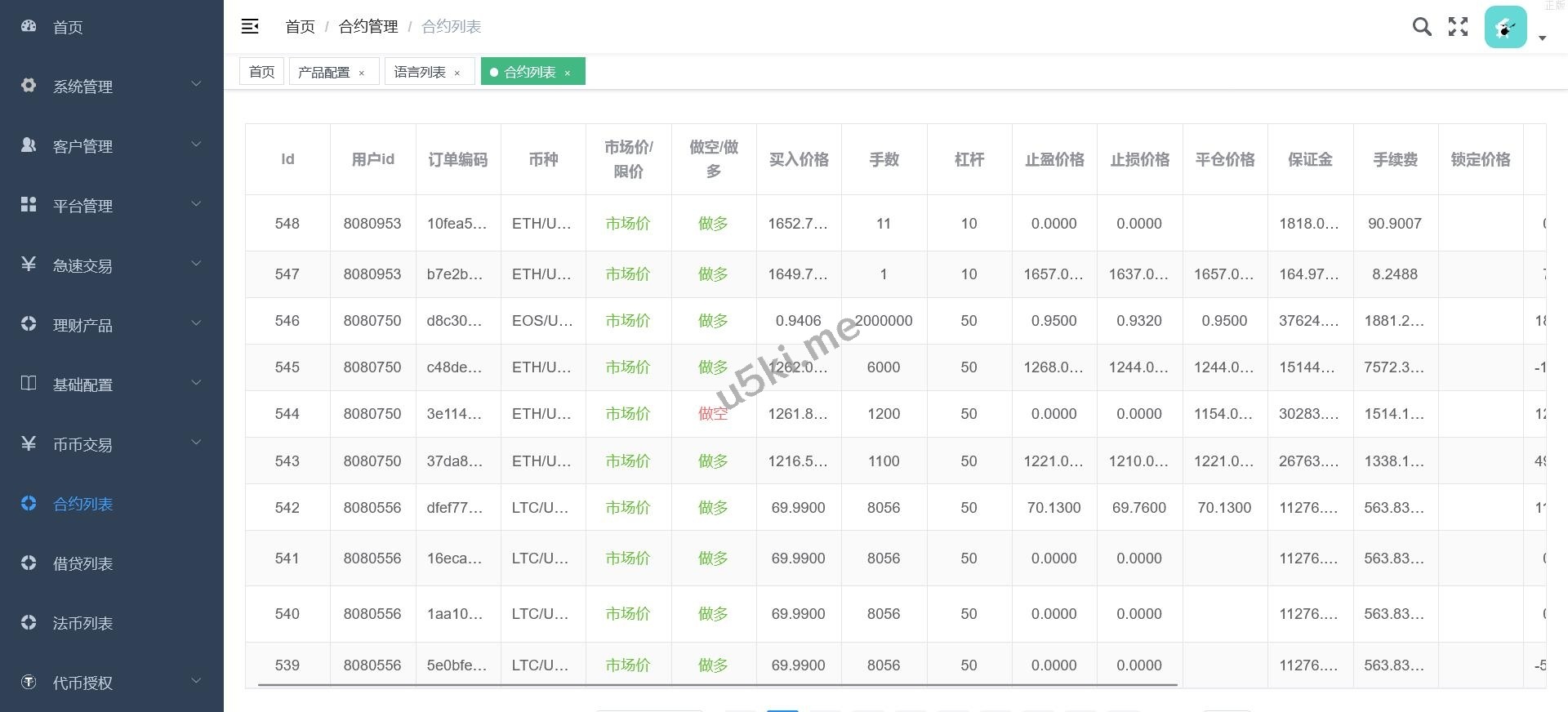Viewport: 1568px width, 712px height.
Task: Click the 首页 dashboard icon in sidebar
Action: 29,26
